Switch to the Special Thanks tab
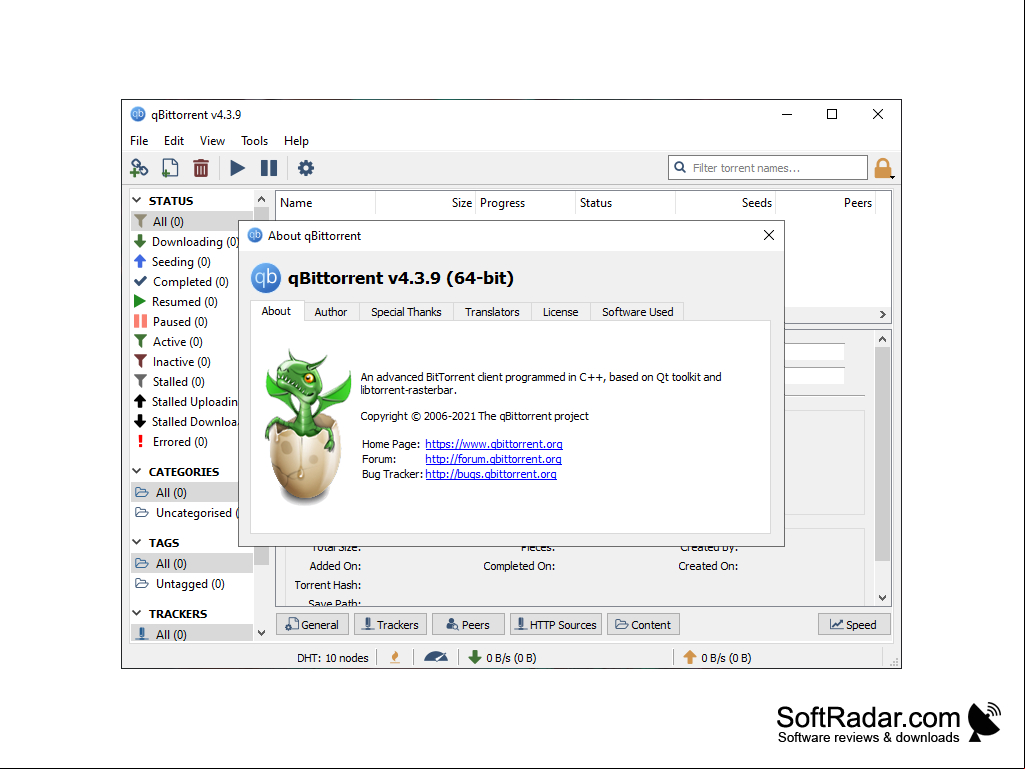Screen dimensions: 1025x769 pyautogui.click(x=406, y=312)
